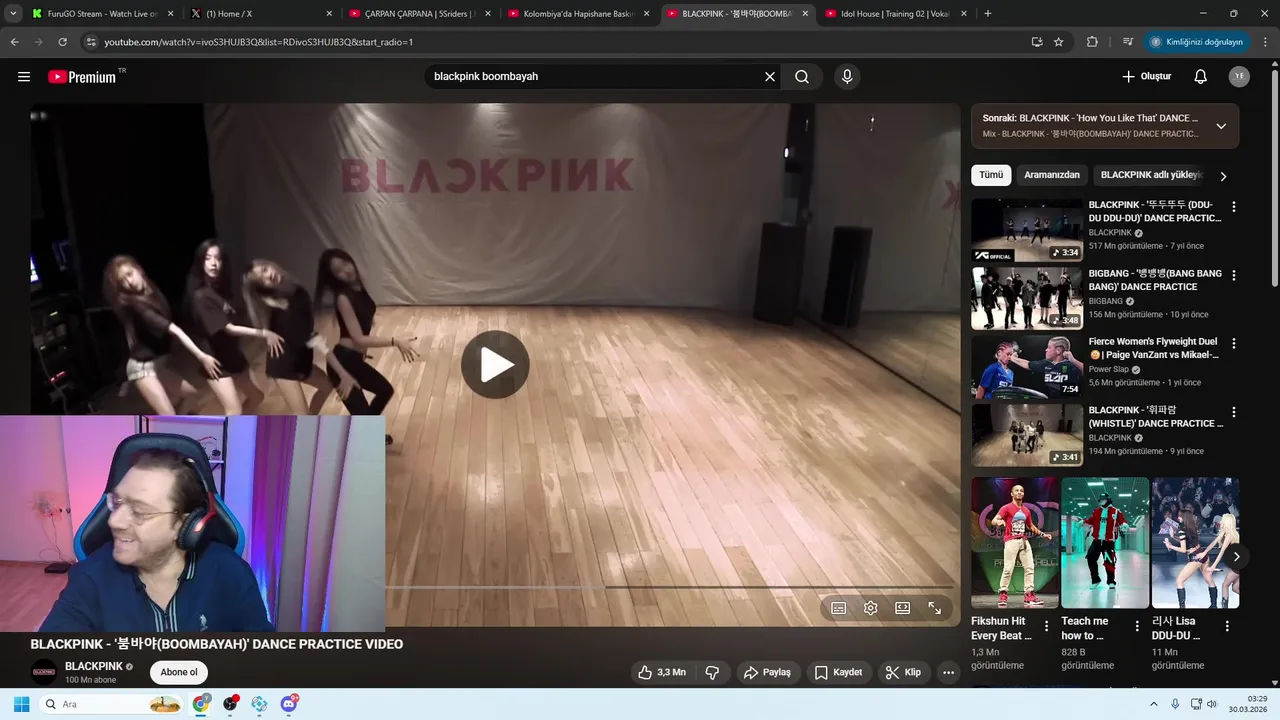This screenshot has height=720, width=1280.
Task: Open Discord from the taskbar
Action: (x=289, y=704)
